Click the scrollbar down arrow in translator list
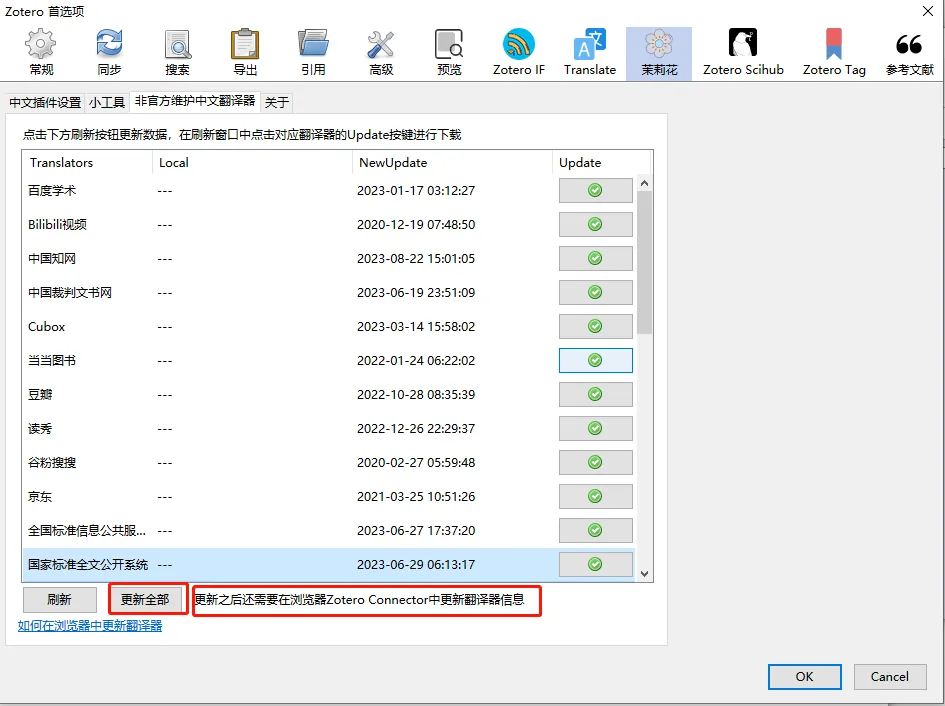 pos(644,573)
